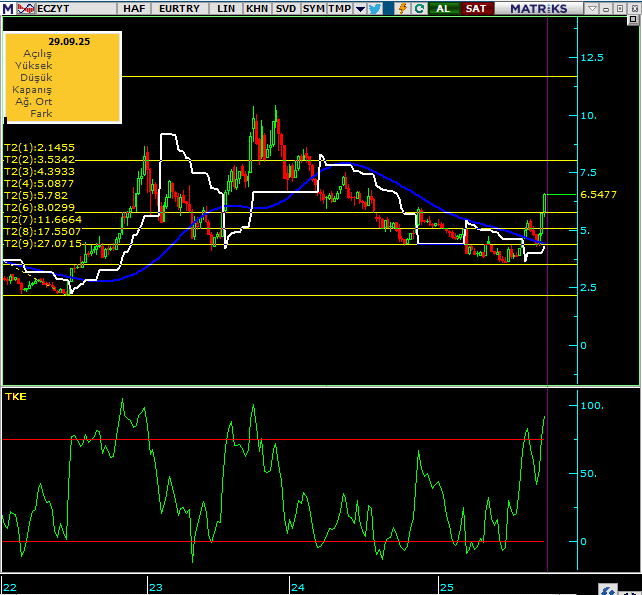Click the T2(4):5.0877 indicator label

pyautogui.click(x=39, y=183)
